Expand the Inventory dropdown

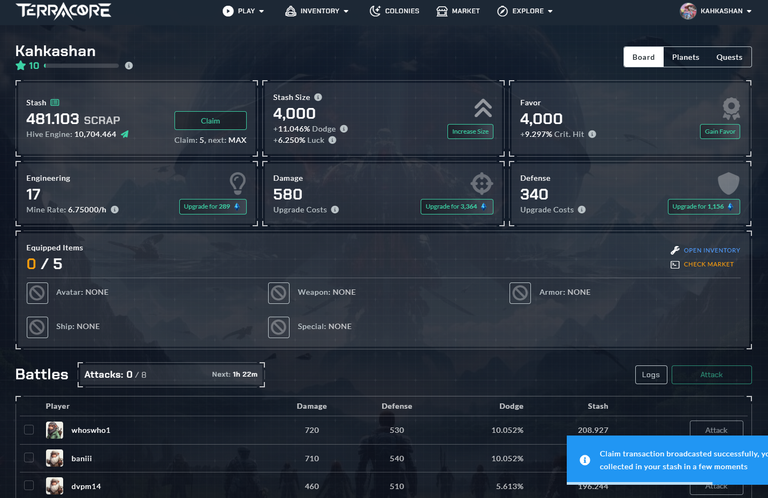tap(317, 11)
